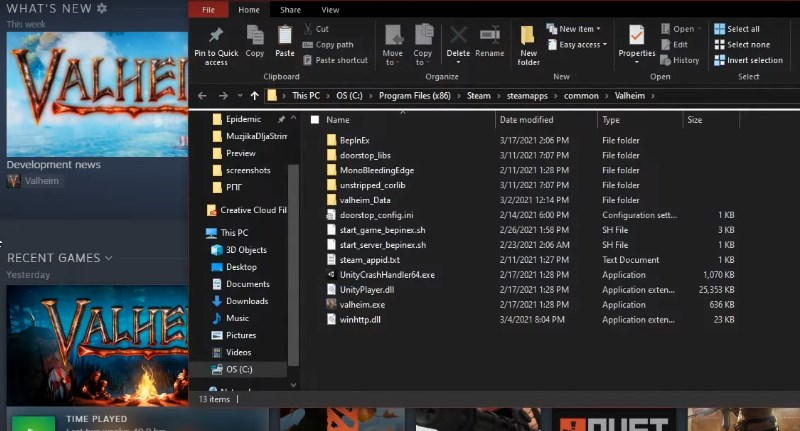Screen dimensions: 800x431
Task: Go up one folder level arrow
Action: [254, 96]
